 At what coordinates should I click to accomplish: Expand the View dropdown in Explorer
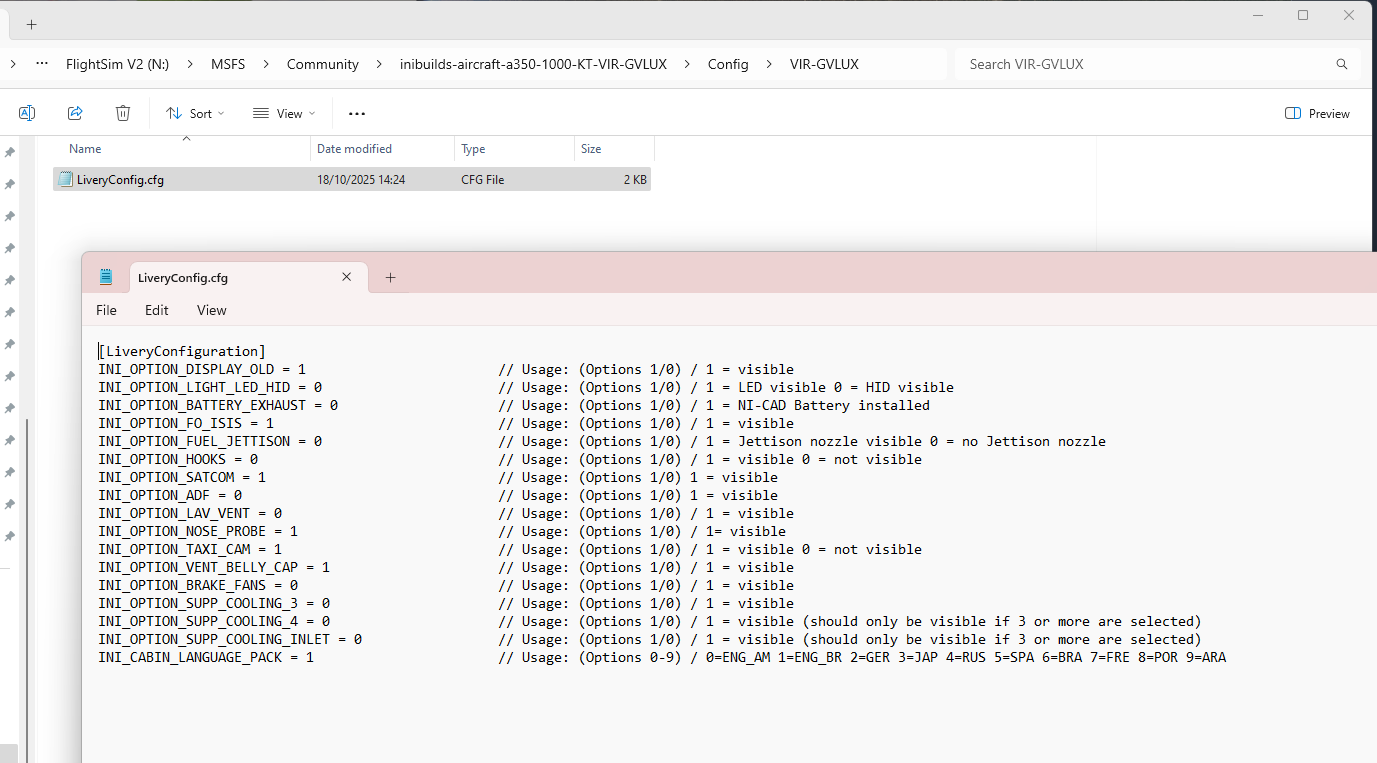click(284, 113)
